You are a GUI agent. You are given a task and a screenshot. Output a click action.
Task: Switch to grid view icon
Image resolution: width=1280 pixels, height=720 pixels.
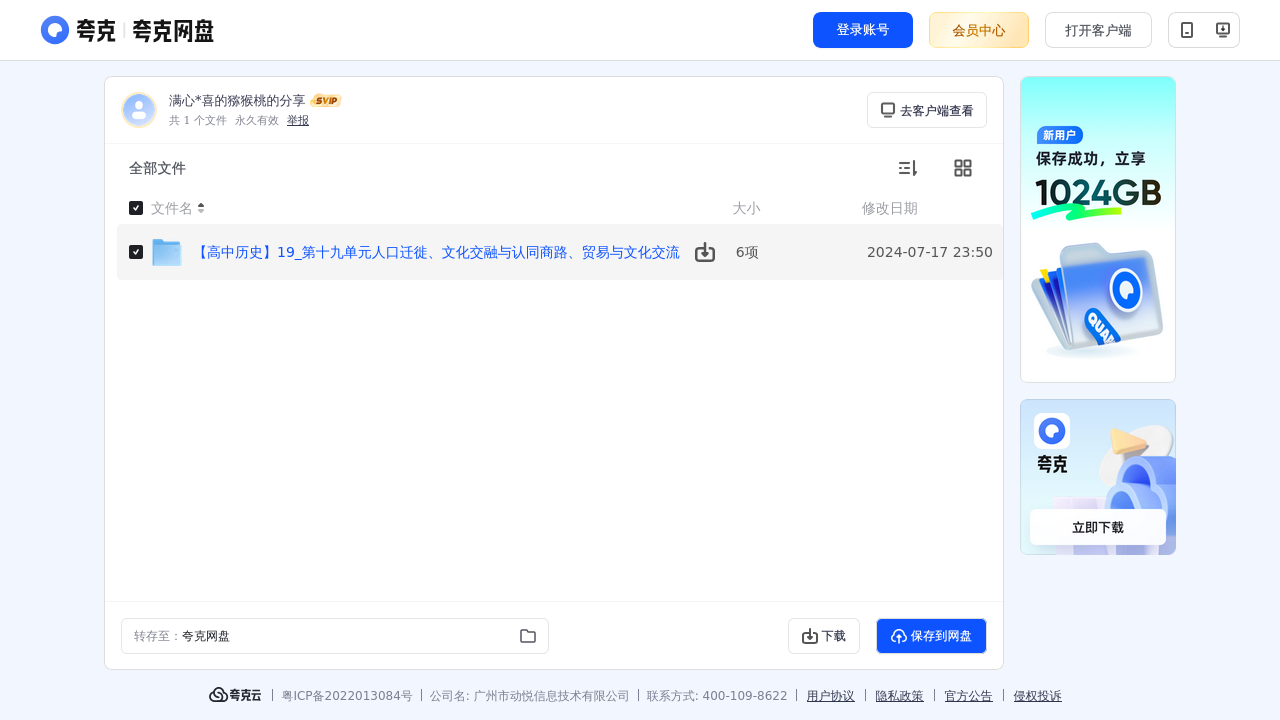click(963, 168)
